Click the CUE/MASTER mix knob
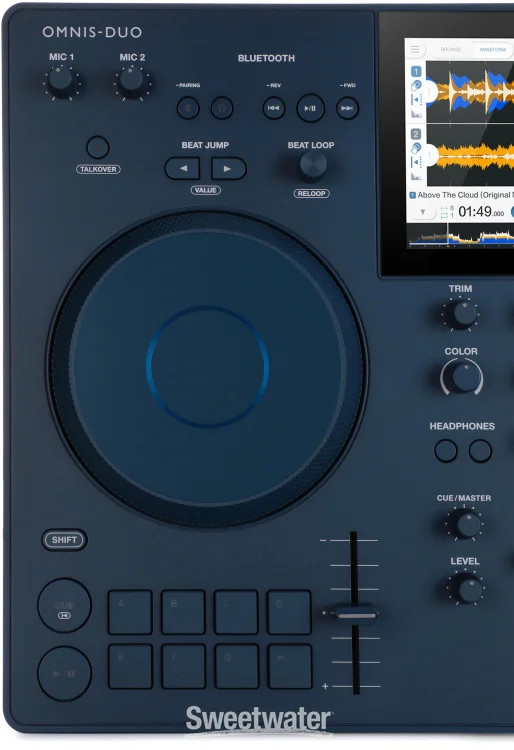Viewport: 514px width, 750px height. [x=467, y=524]
